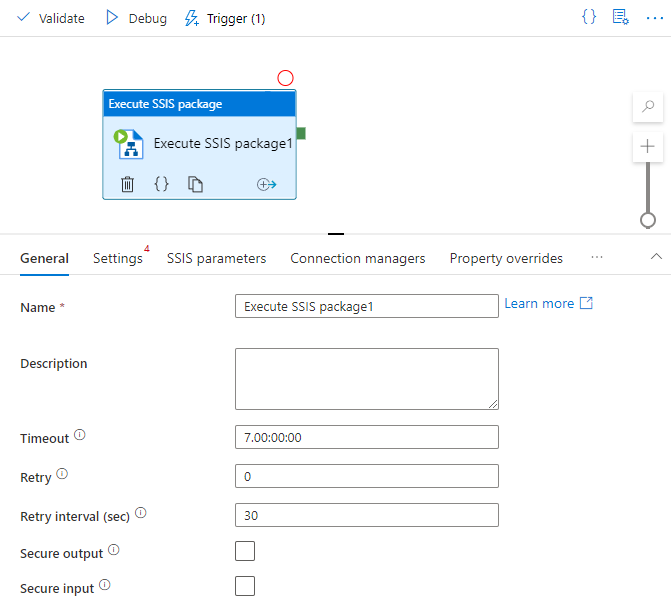
Task: Switch to the General tab
Action: tap(45, 259)
